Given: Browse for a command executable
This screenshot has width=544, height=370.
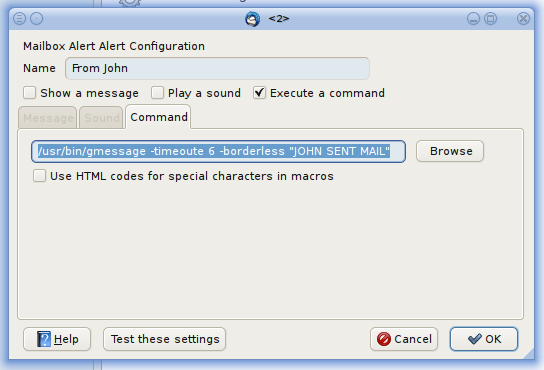Looking at the screenshot, I should (x=450, y=151).
